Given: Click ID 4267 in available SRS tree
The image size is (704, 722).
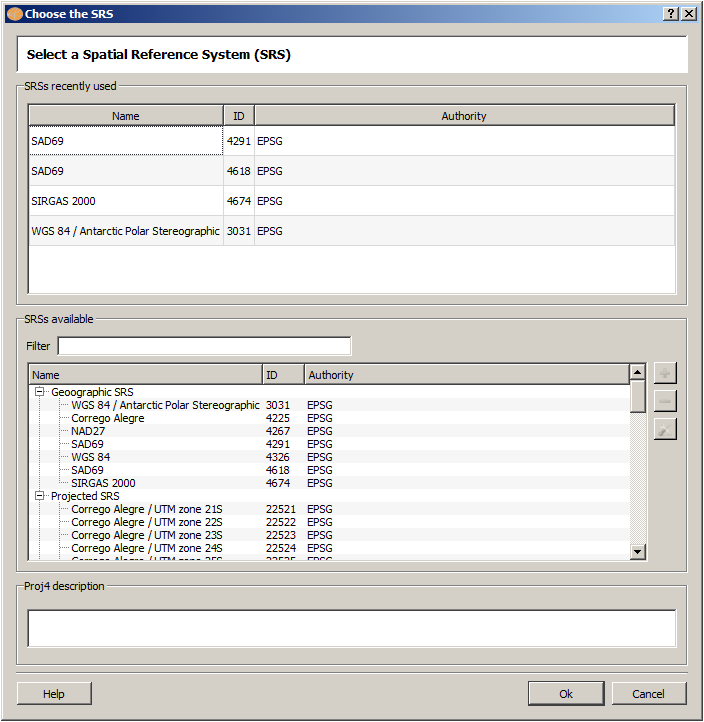Looking at the screenshot, I should click(x=278, y=431).
